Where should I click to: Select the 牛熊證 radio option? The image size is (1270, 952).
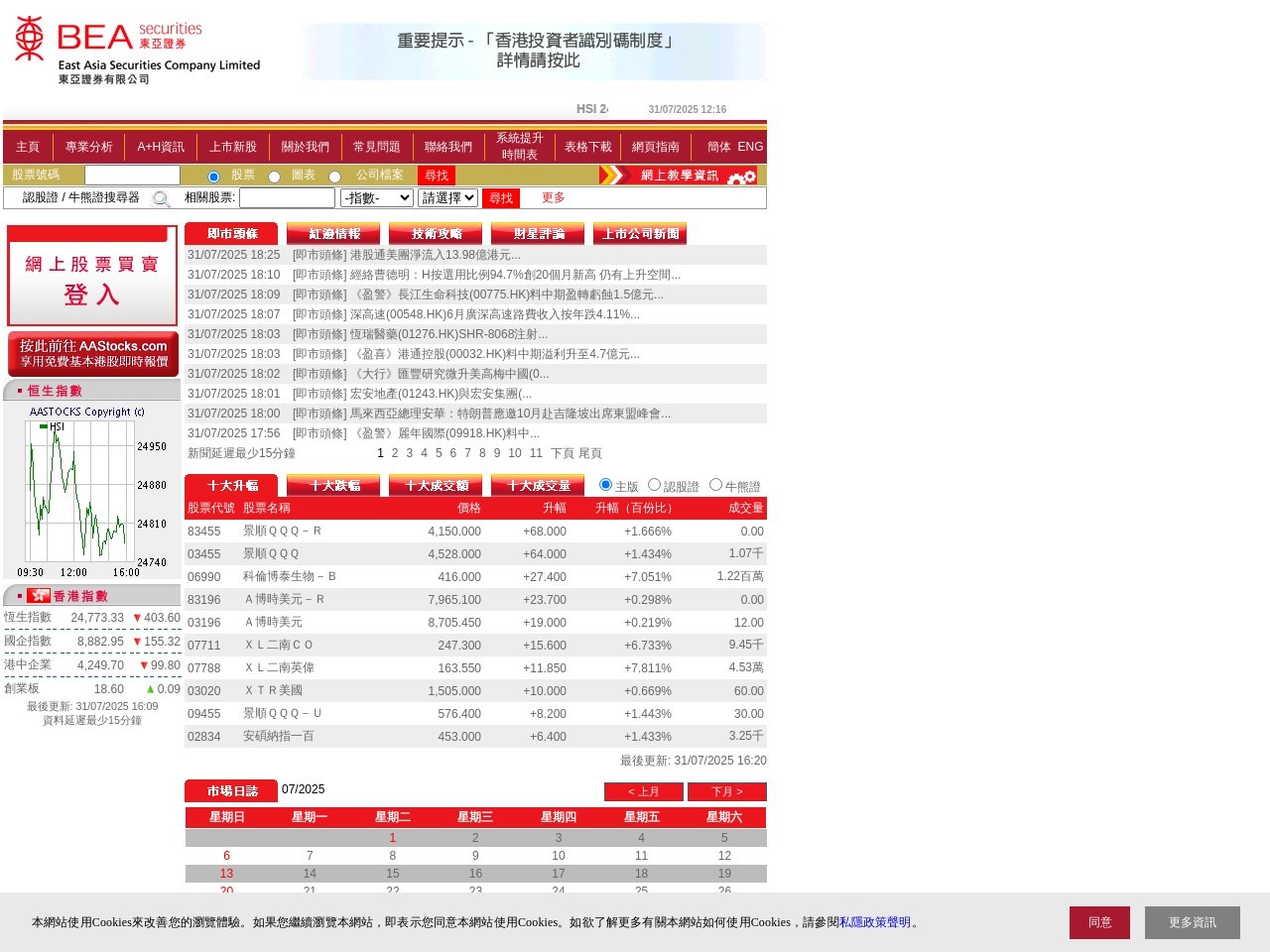(x=715, y=485)
